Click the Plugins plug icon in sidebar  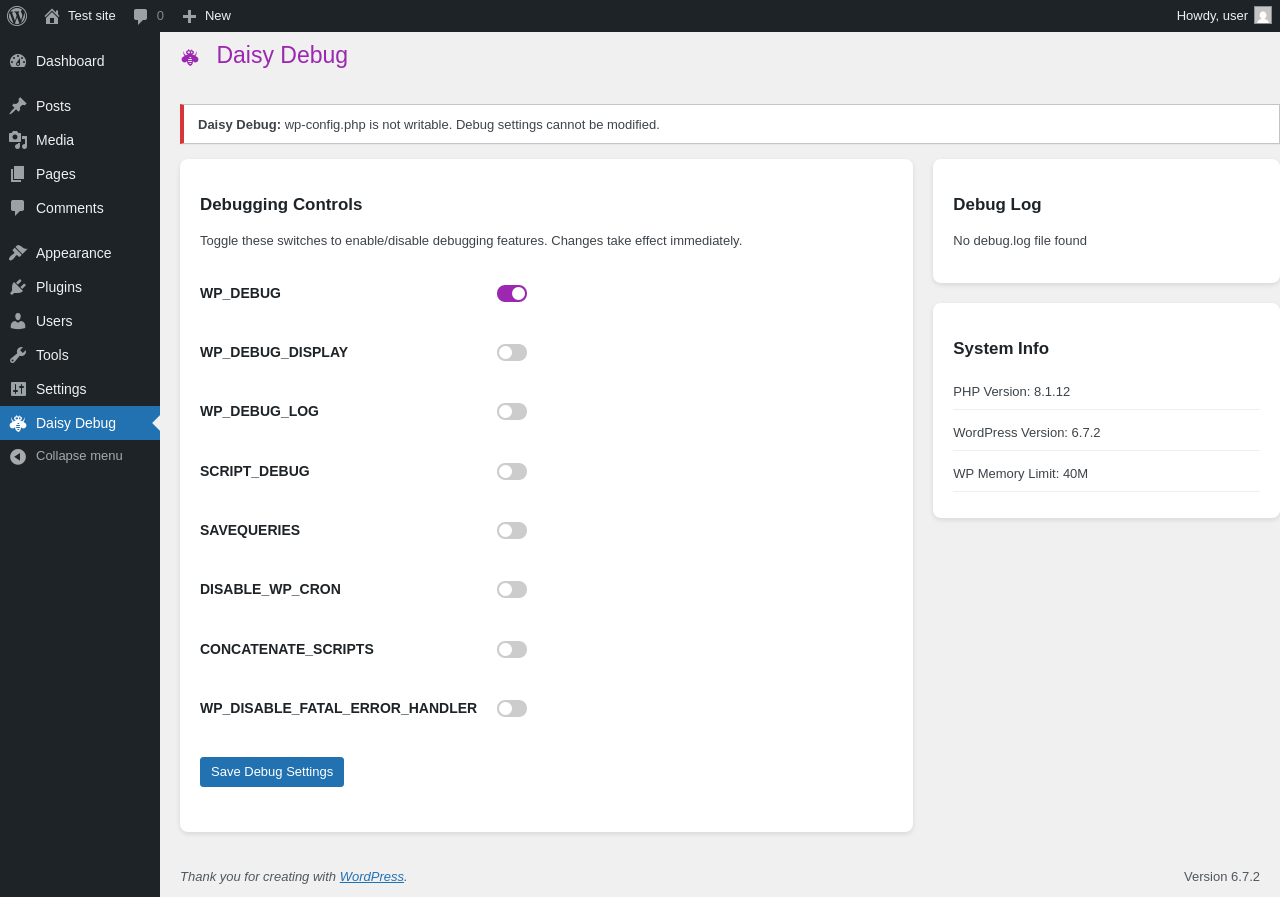pos(18,287)
